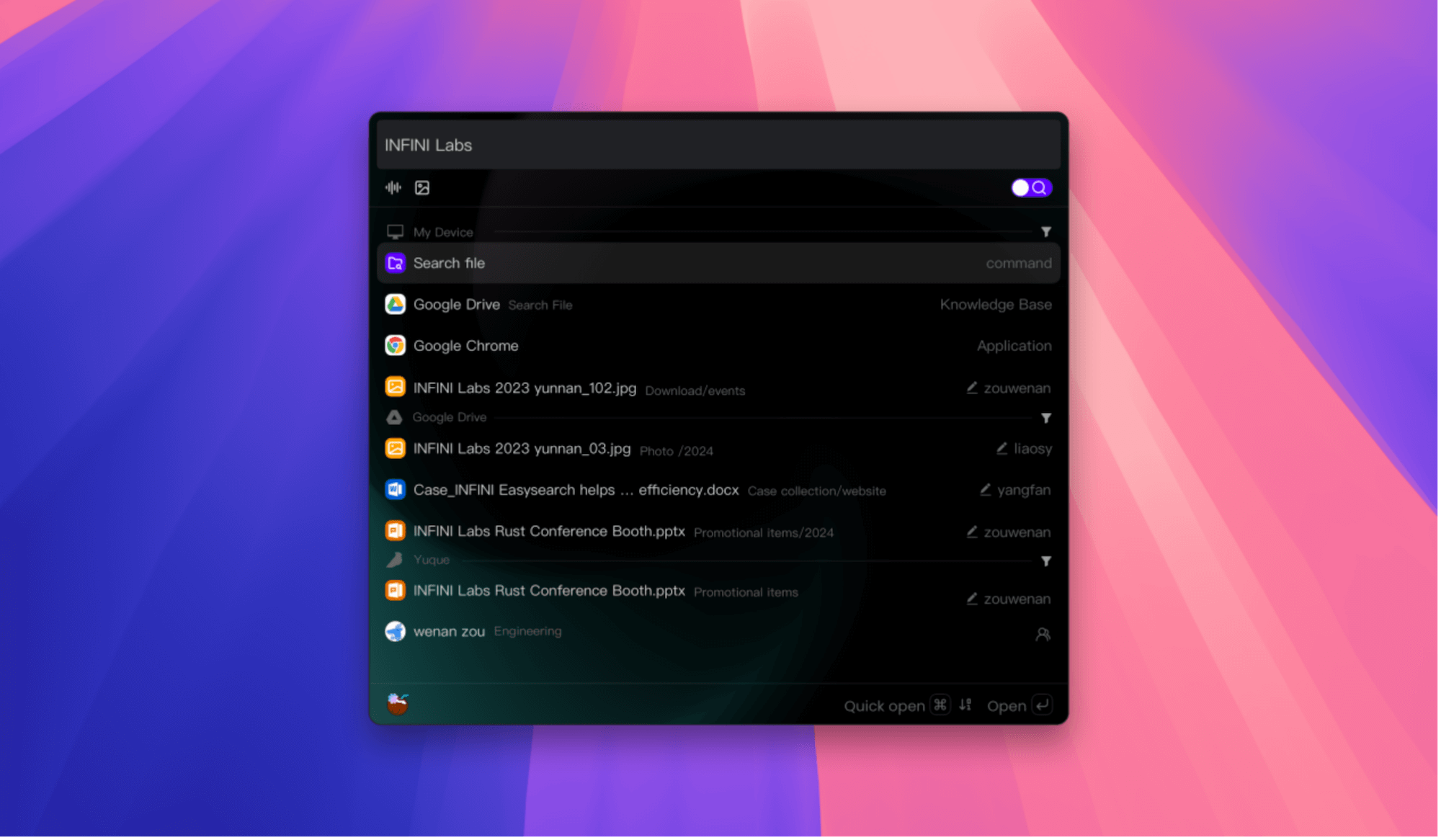Select the wenan zou contact result
1441x840 pixels.
(449, 632)
